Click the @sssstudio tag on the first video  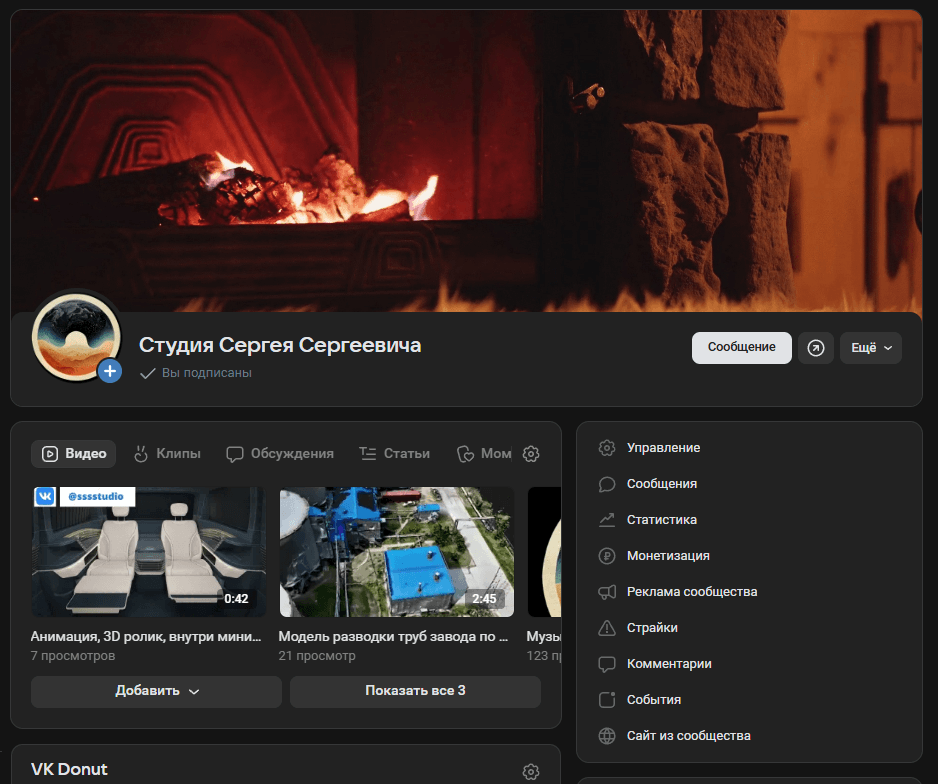click(96, 496)
